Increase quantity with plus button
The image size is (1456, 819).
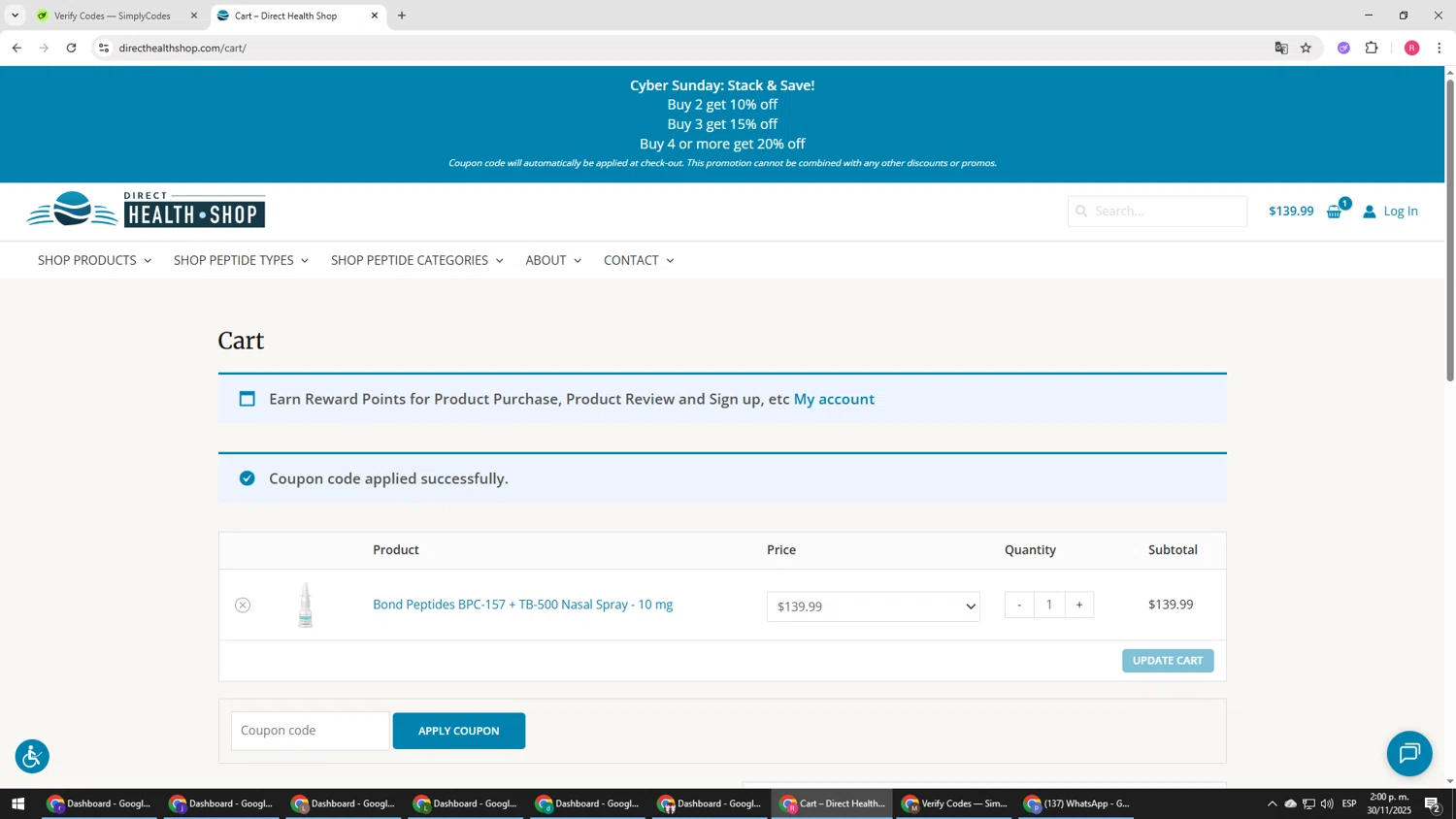1079,605
